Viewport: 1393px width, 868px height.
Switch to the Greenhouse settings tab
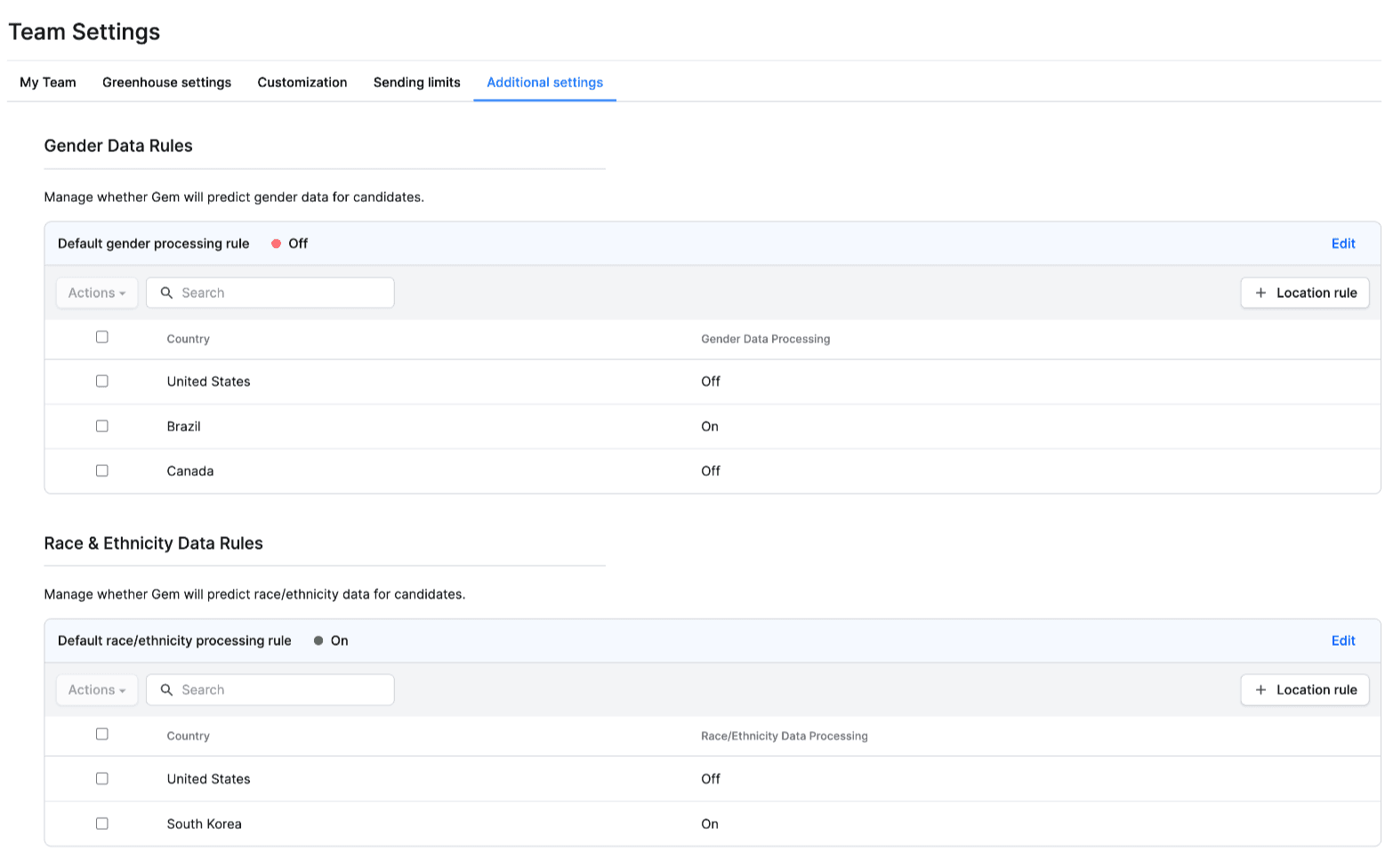[166, 83]
